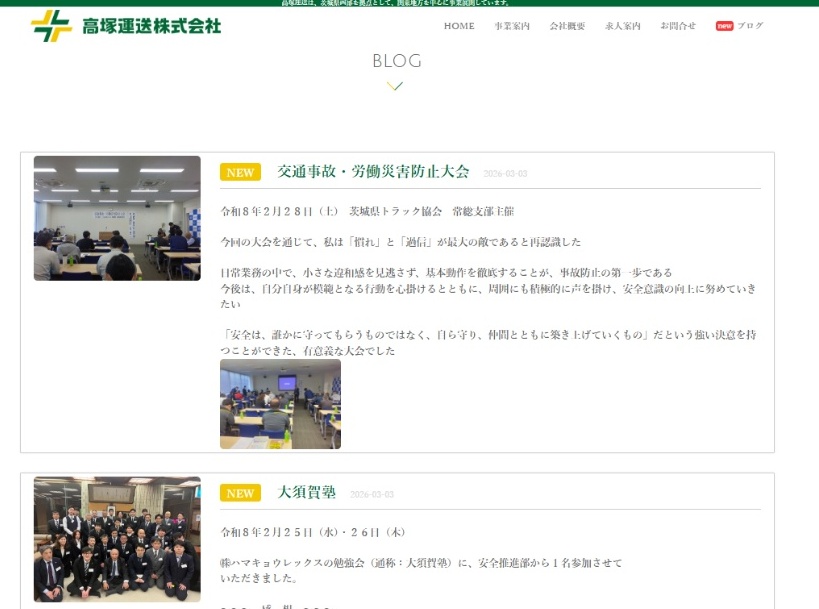
Task: Click the NEW badge on 交通事故・労働災害防止大会 post
Action: (x=240, y=172)
